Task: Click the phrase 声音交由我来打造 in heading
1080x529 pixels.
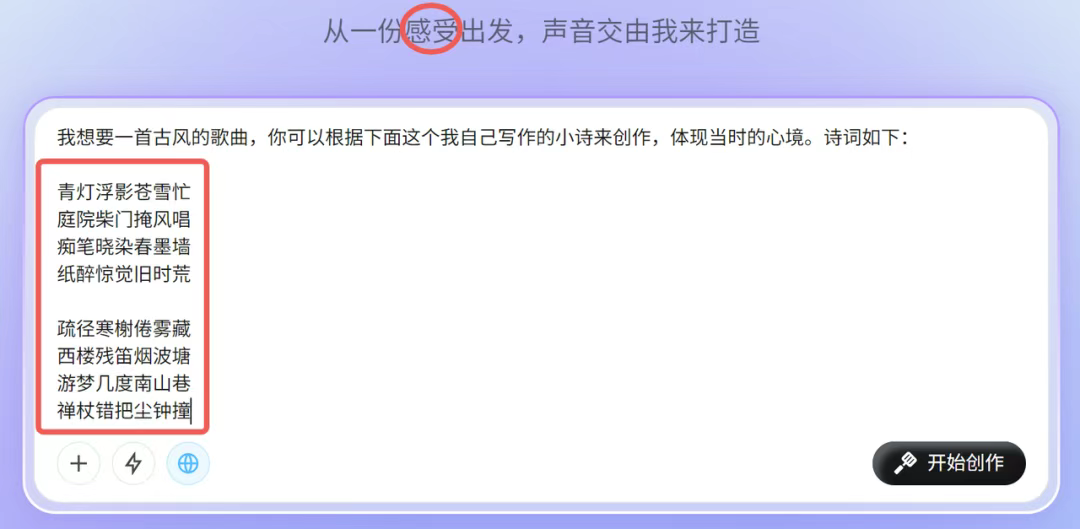Action: point(650,32)
